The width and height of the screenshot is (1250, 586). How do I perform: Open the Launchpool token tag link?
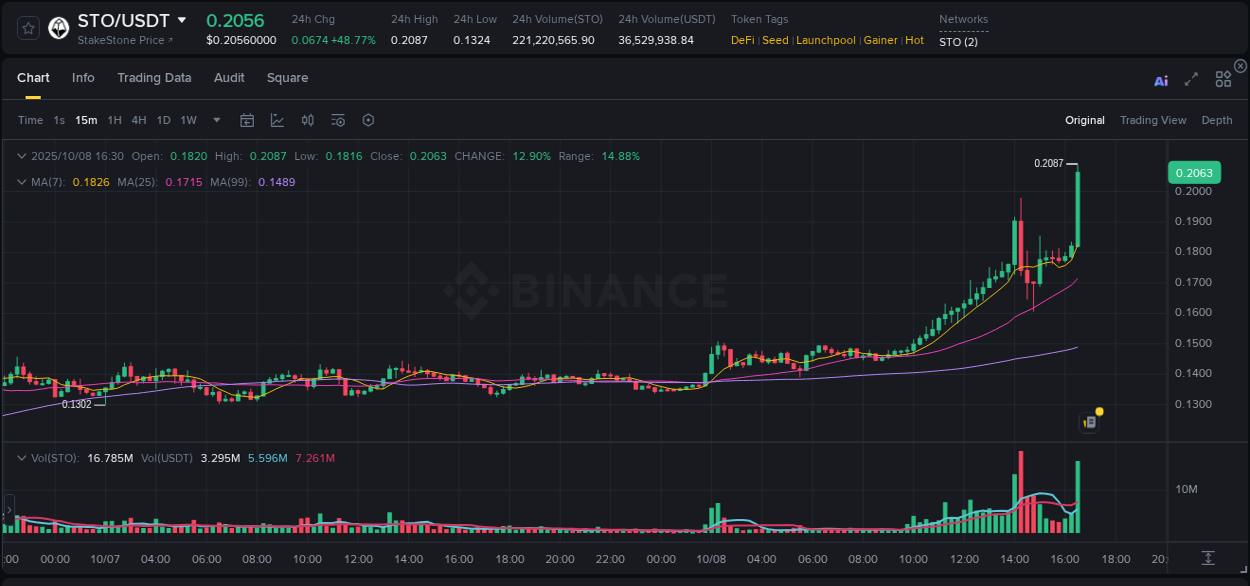[825, 40]
